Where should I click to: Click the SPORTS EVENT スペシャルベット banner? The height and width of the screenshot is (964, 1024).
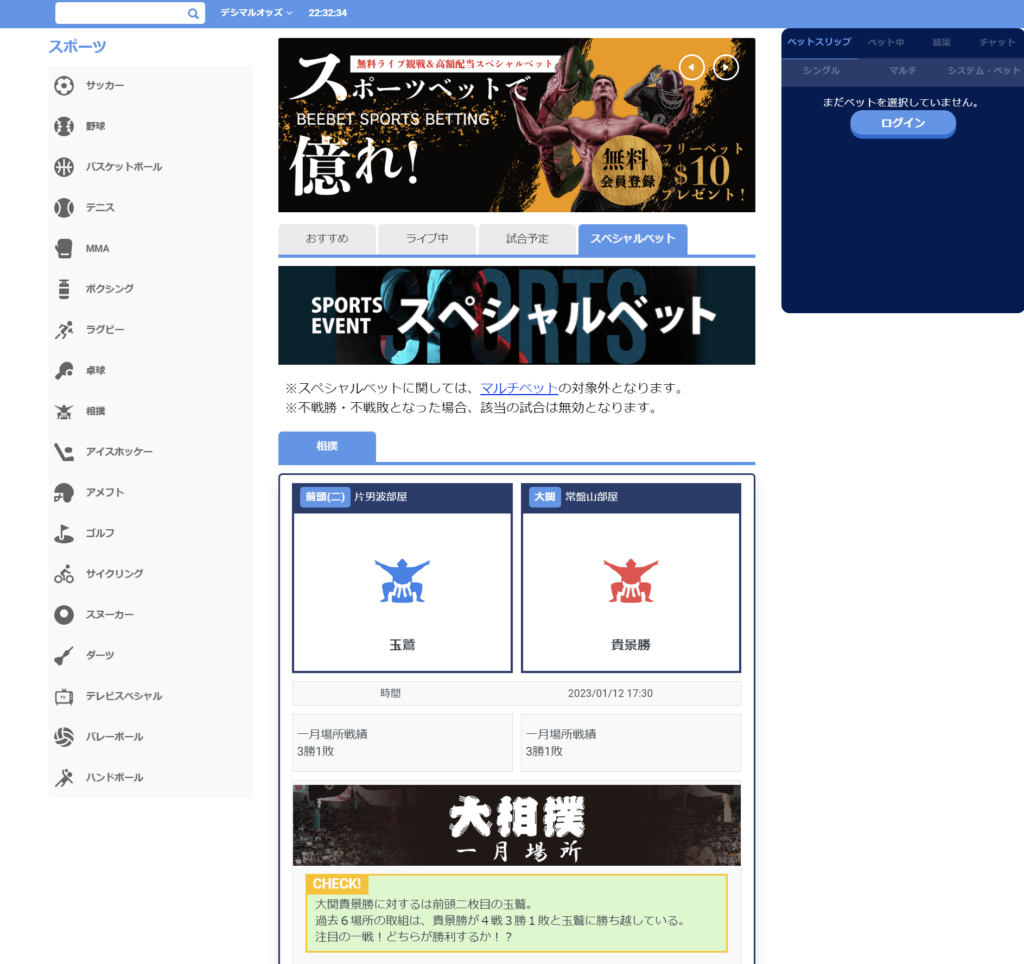point(517,315)
